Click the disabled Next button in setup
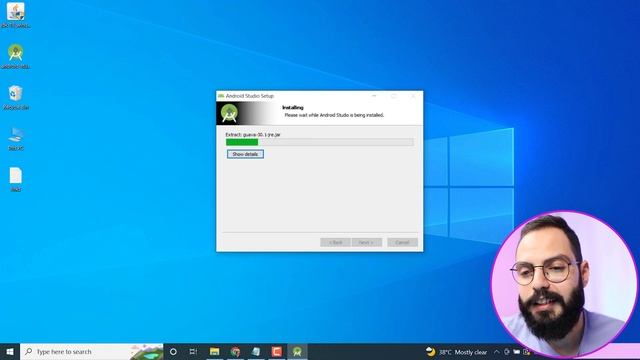640x360 pixels. 367,242
